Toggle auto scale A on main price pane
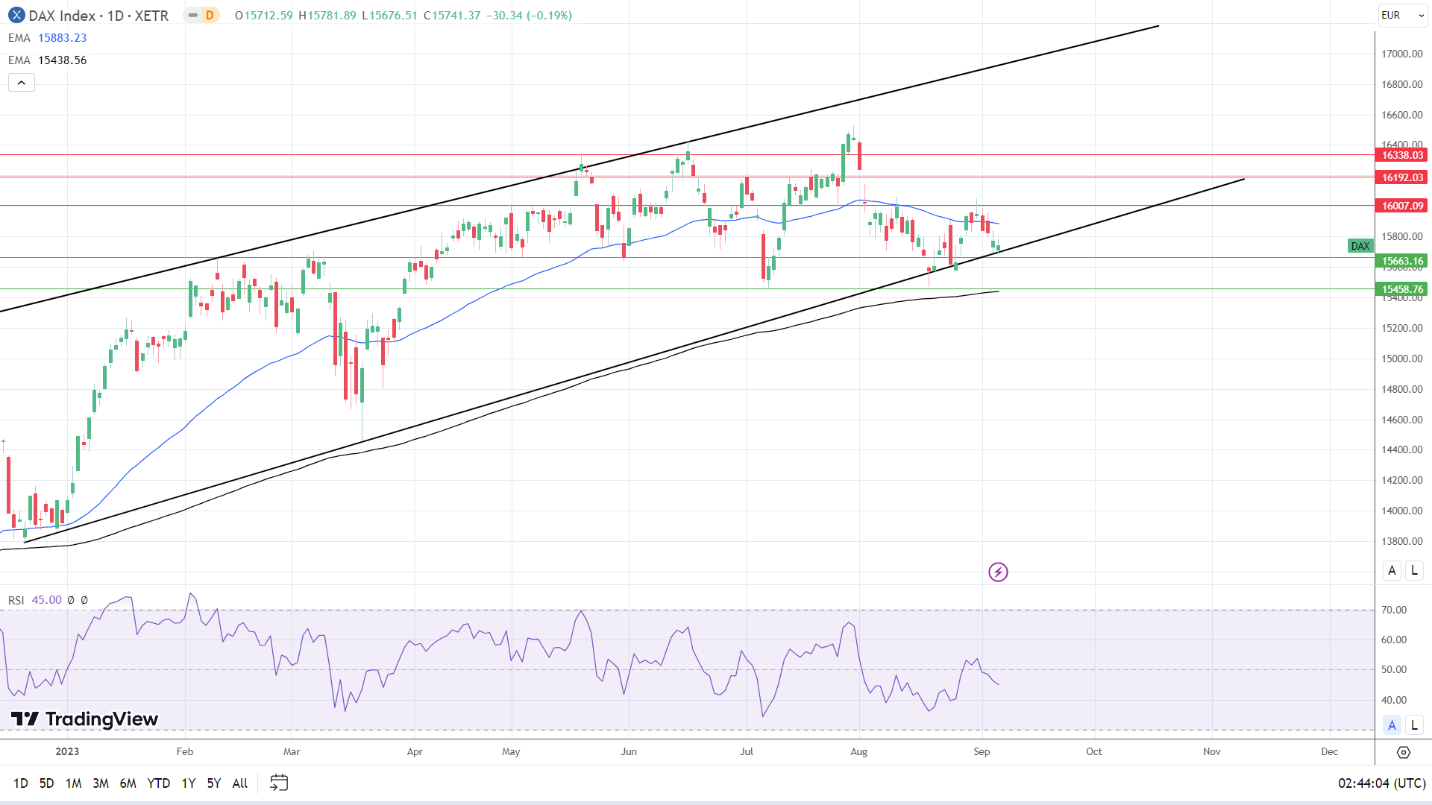This screenshot has height=805, width=1432. (1391, 570)
